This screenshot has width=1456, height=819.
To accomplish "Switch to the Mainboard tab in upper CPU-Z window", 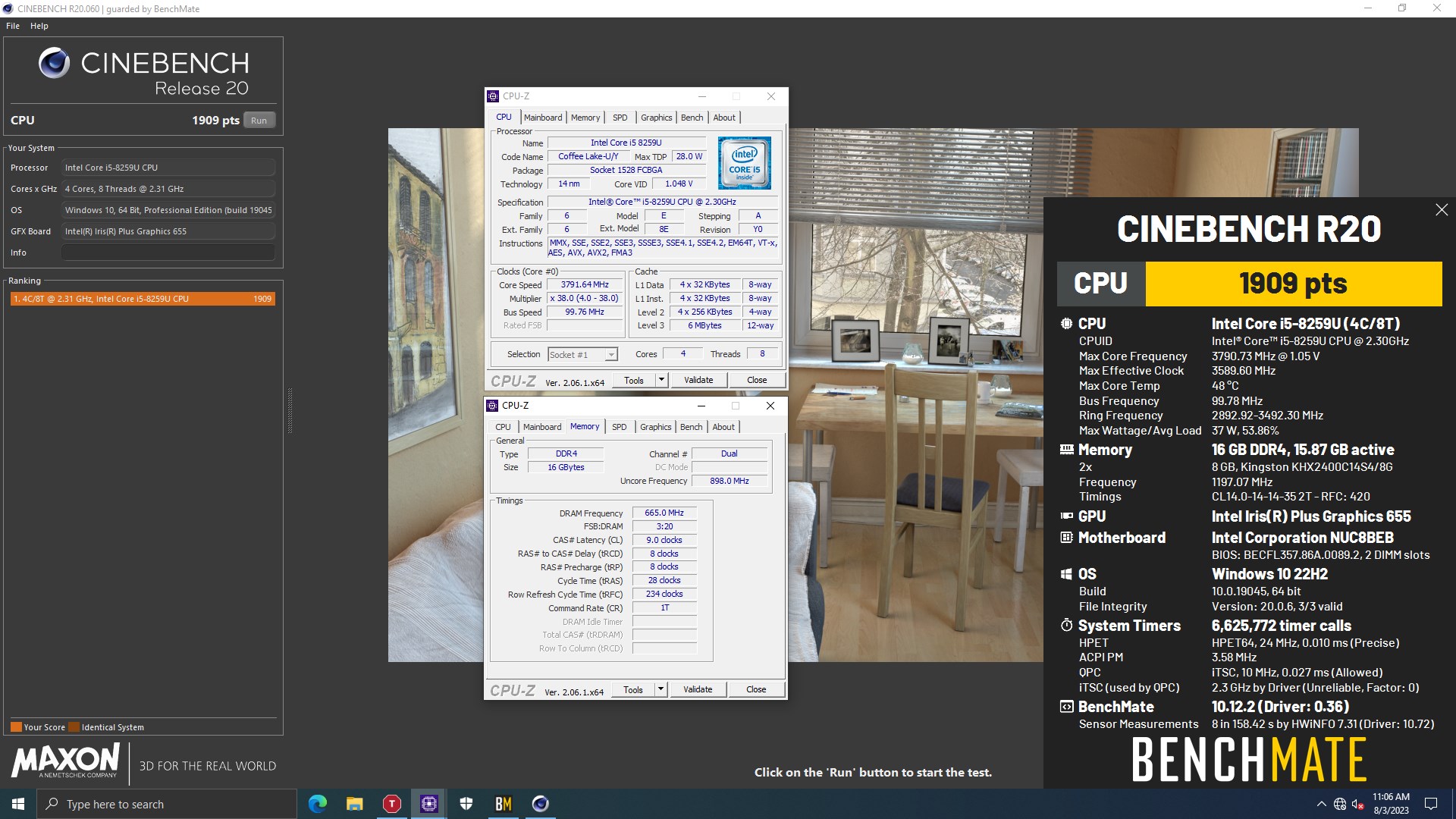I will coord(543,118).
